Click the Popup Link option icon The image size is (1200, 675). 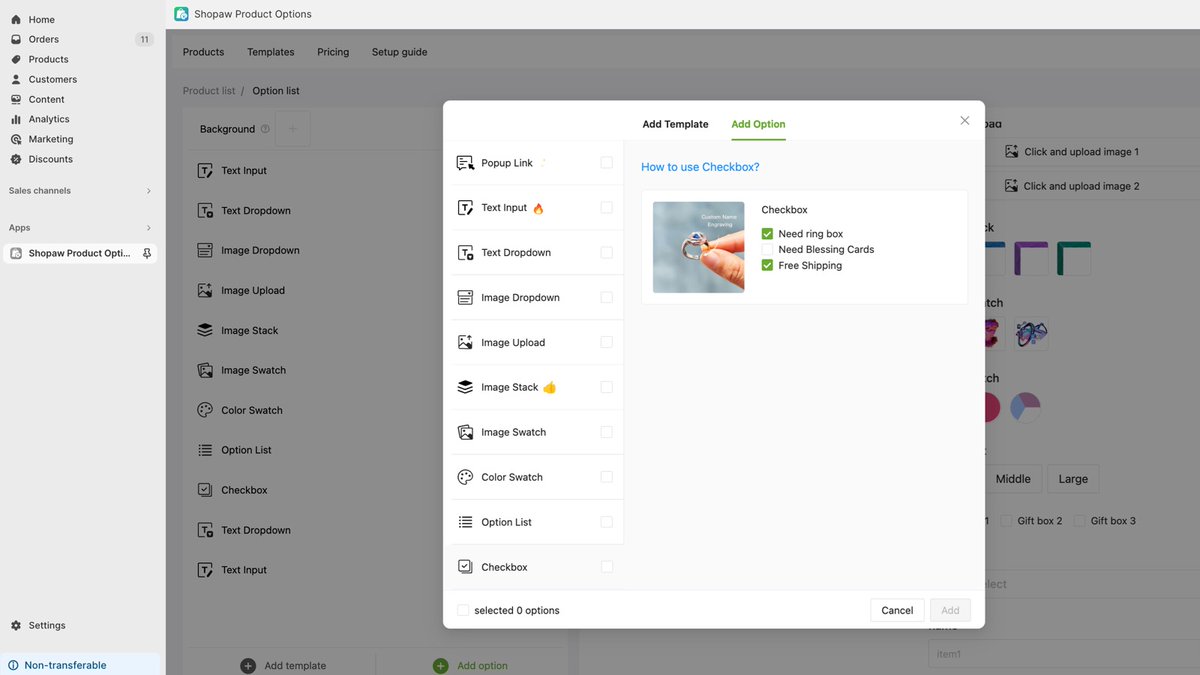465,163
